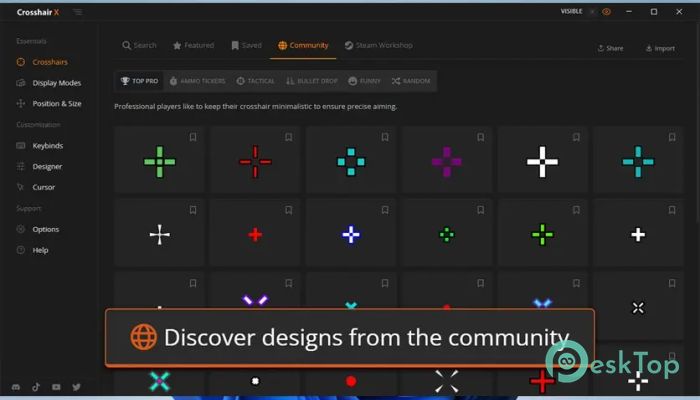Select the purple plus crosshair
Image resolution: width=700 pixels, height=400 pixels.
[447, 162]
